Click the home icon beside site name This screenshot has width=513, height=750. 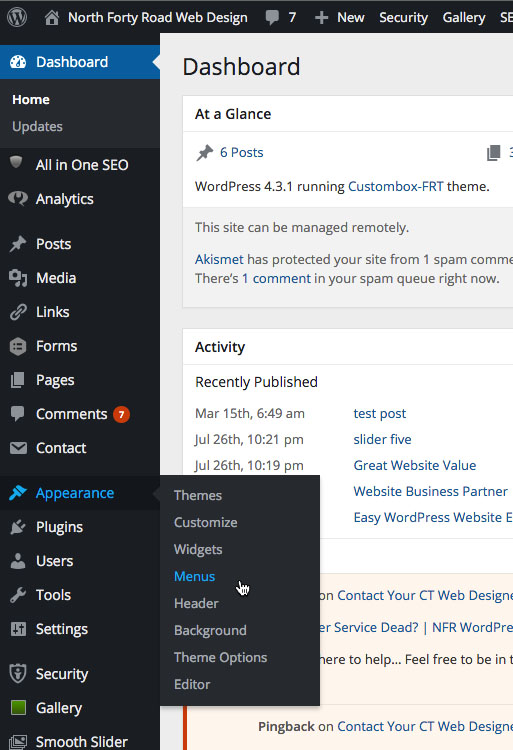click(x=52, y=18)
